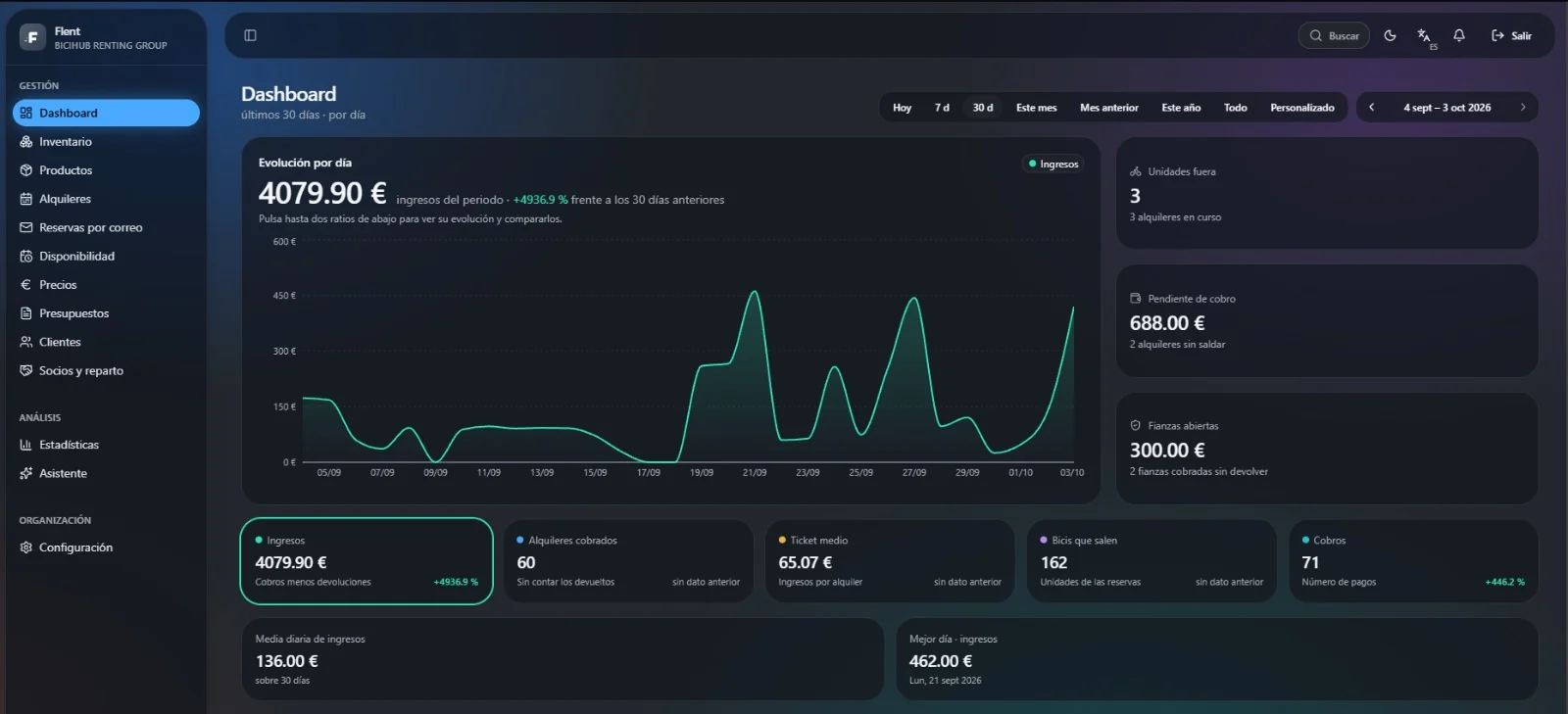
Task: Click the Clientes people icon
Action: [26, 342]
